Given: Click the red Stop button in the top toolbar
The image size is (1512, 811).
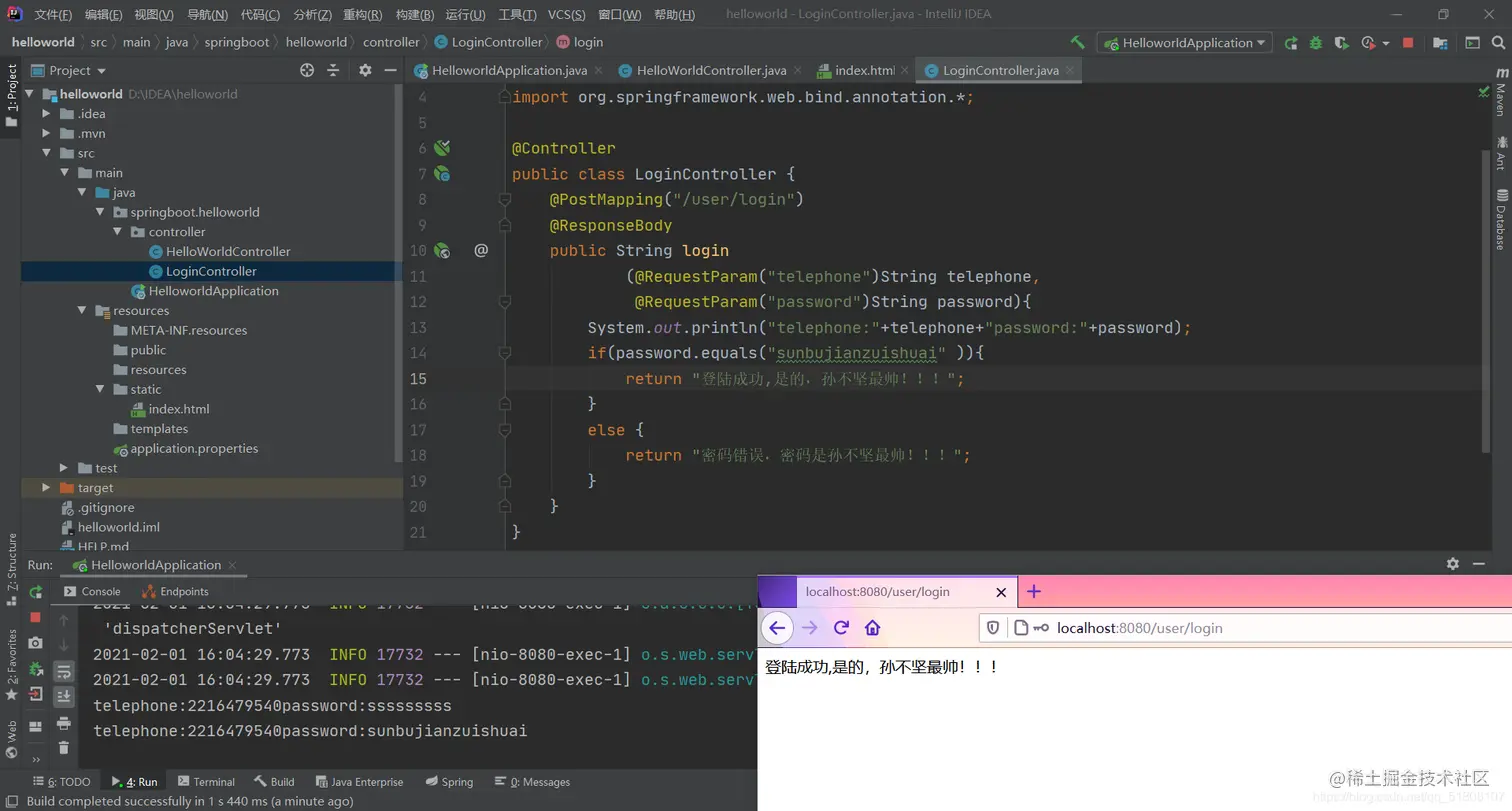Looking at the screenshot, I should 1408,43.
